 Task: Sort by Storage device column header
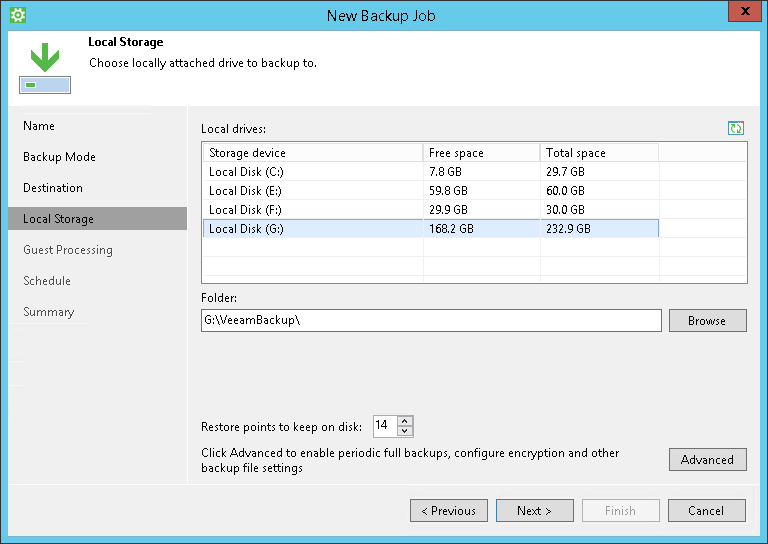tap(313, 153)
